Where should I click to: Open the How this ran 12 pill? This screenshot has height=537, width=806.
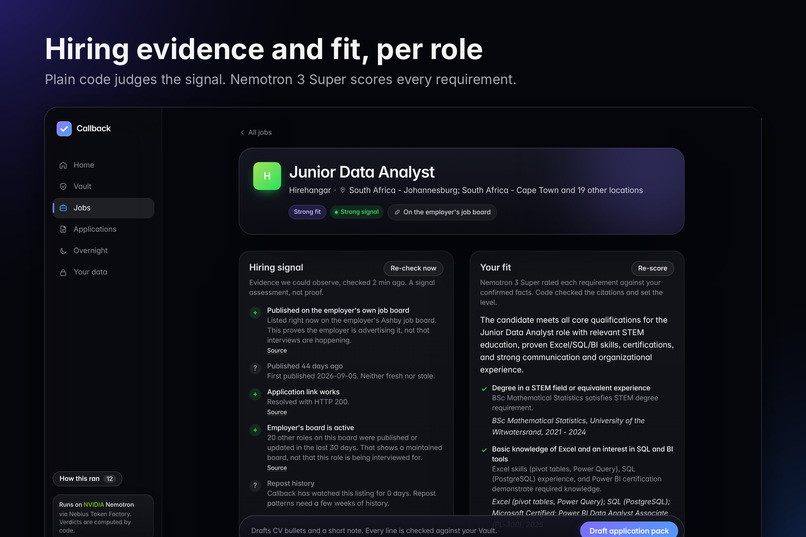coord(87,478)
